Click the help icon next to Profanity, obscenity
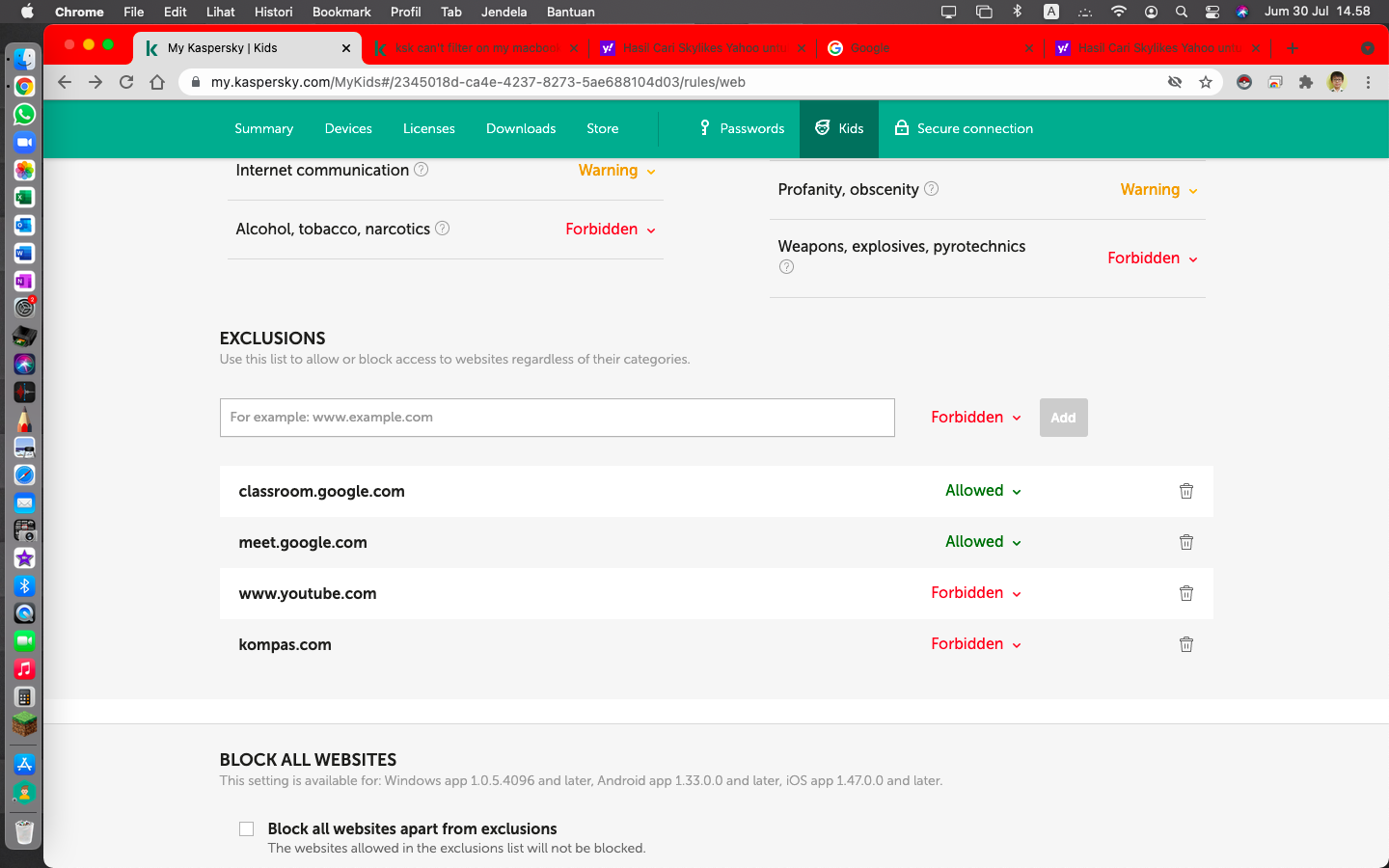The width and height of the screenshot is (1389, 868). point(932,189)
